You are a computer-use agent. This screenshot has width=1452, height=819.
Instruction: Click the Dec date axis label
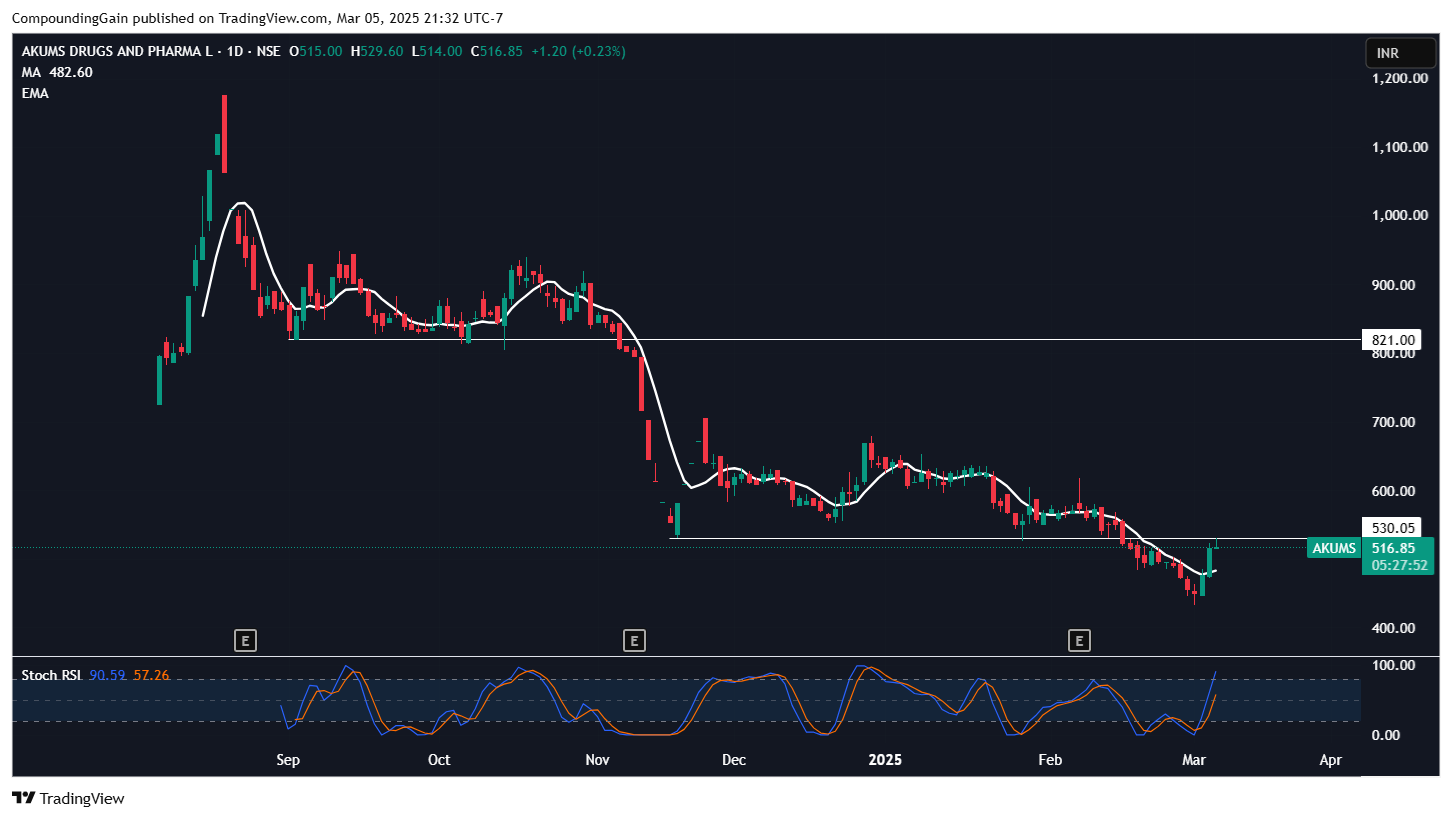tap(734, 760)
